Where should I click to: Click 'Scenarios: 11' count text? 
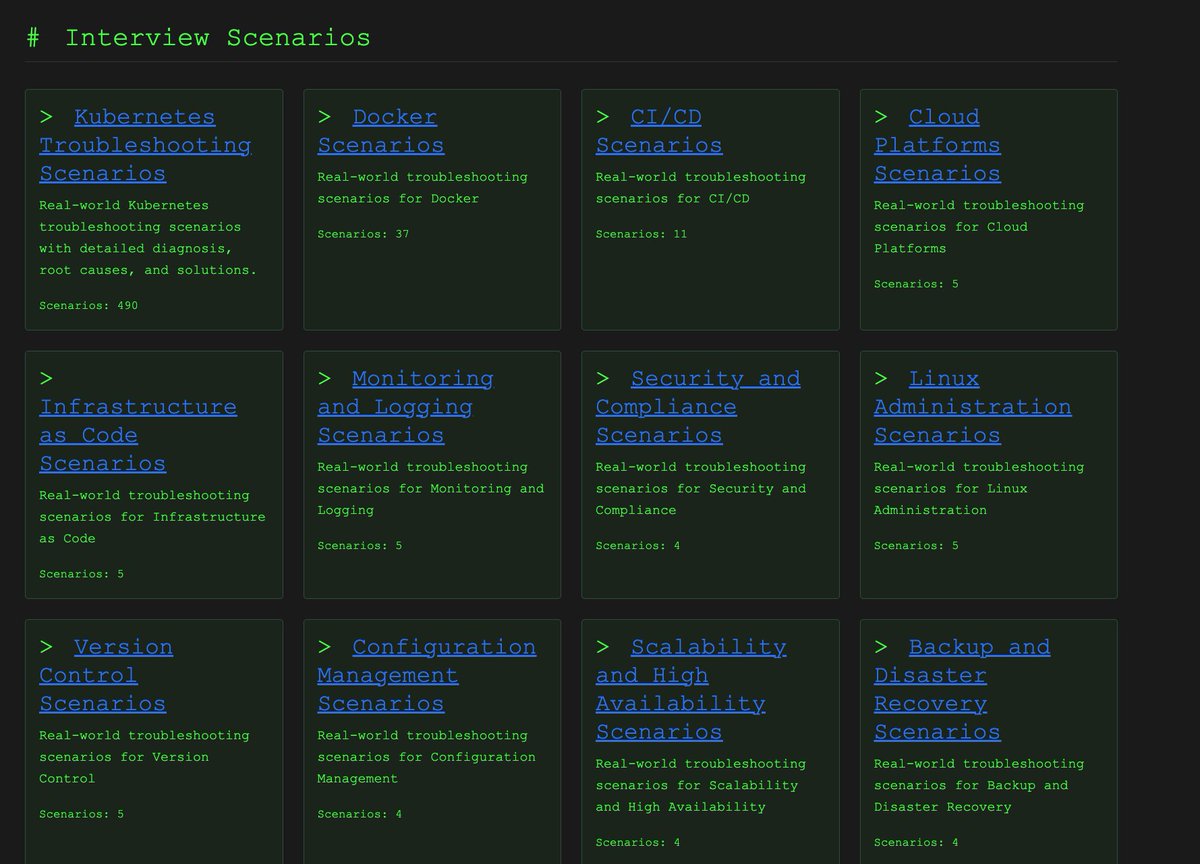(641, 234)
